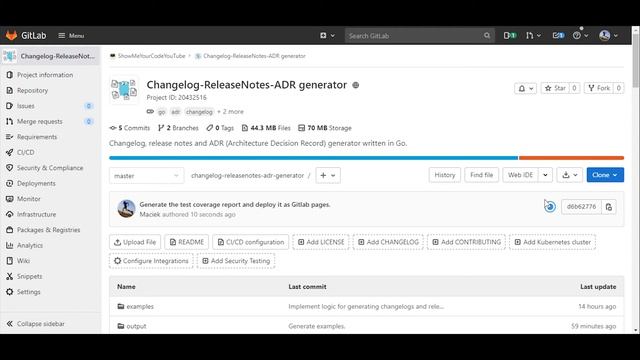Click the 'changelog' topic tag

[x=199, y=112]
